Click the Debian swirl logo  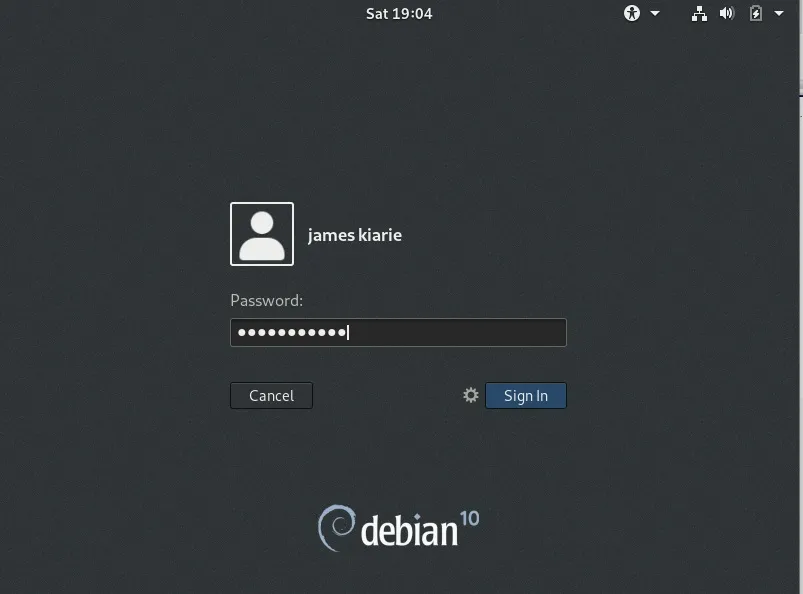pos(336,528)
